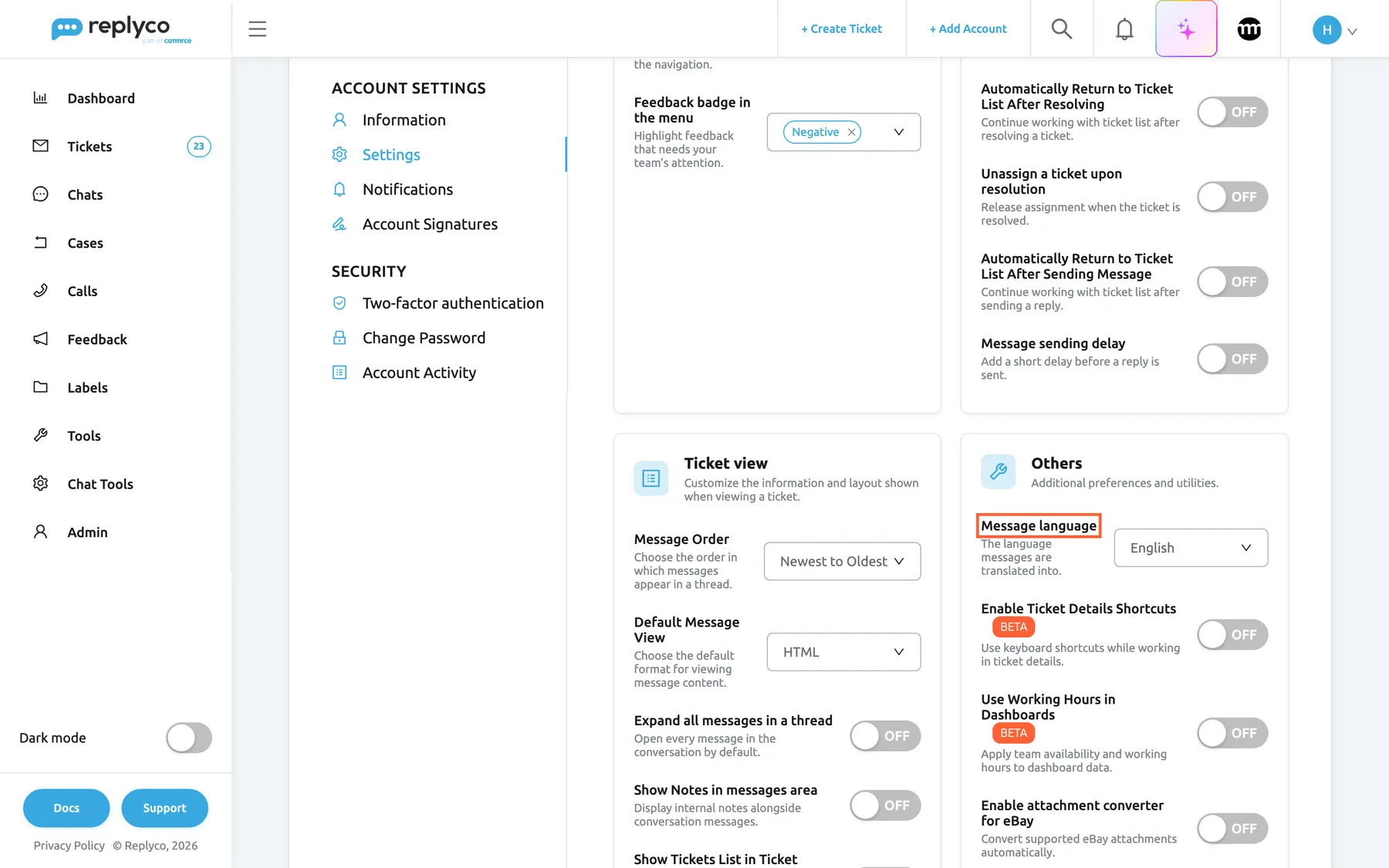The height and width of the screenshot is (868, 1389).
Task: Open the Message language dropdown
Action: point(1191,548)
